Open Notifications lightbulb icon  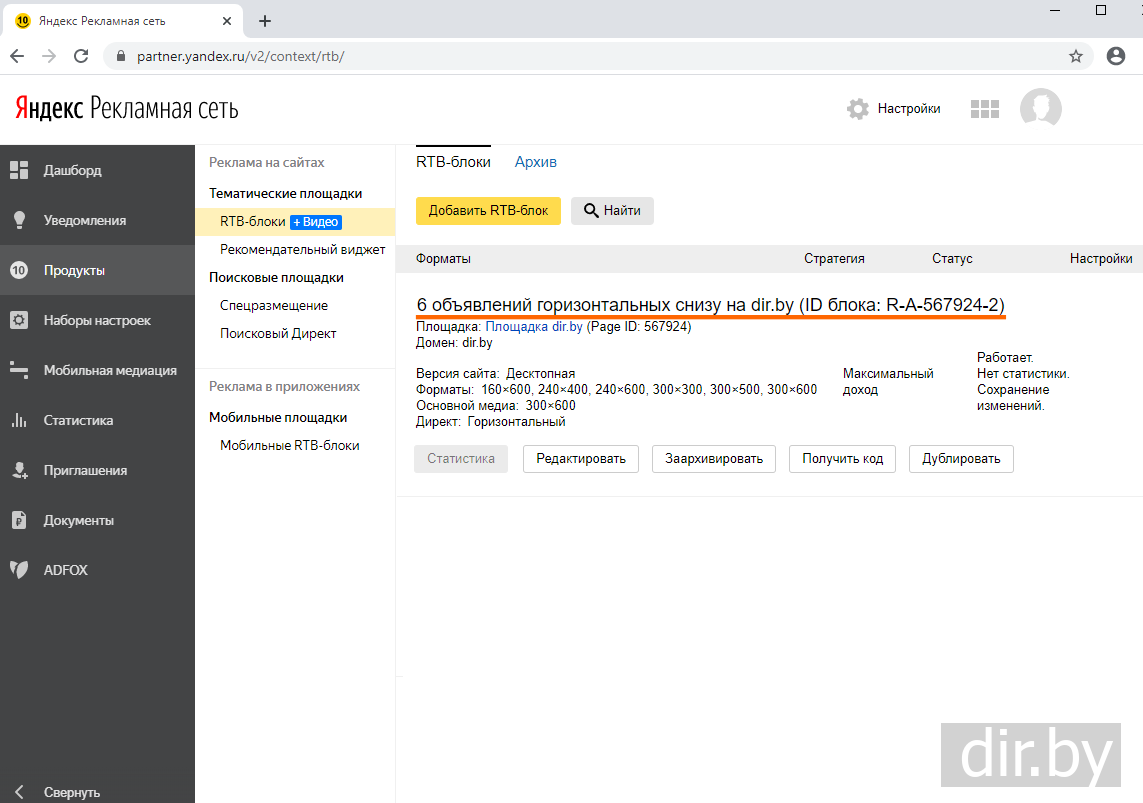coord(19,221)
